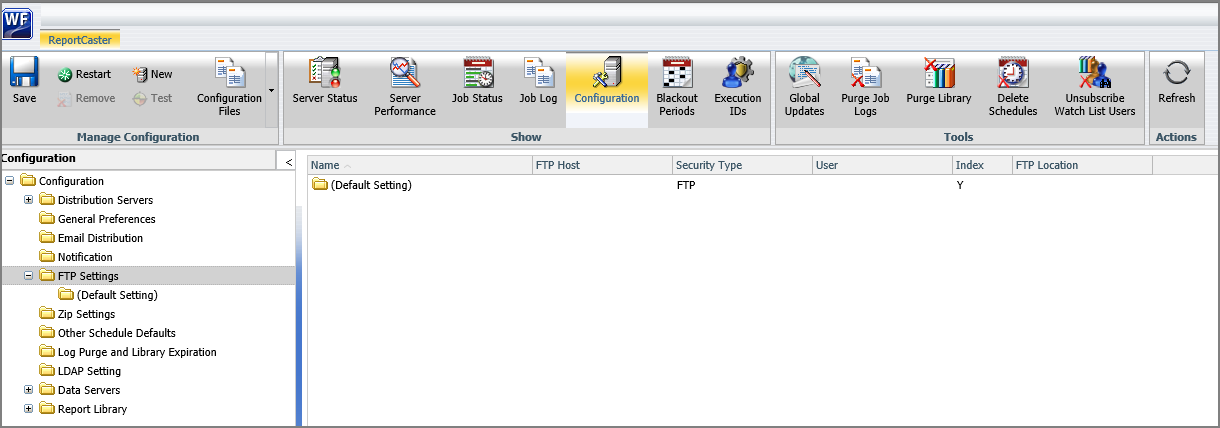
Task: Create a new item with New
Action: [x=152, y=74]
